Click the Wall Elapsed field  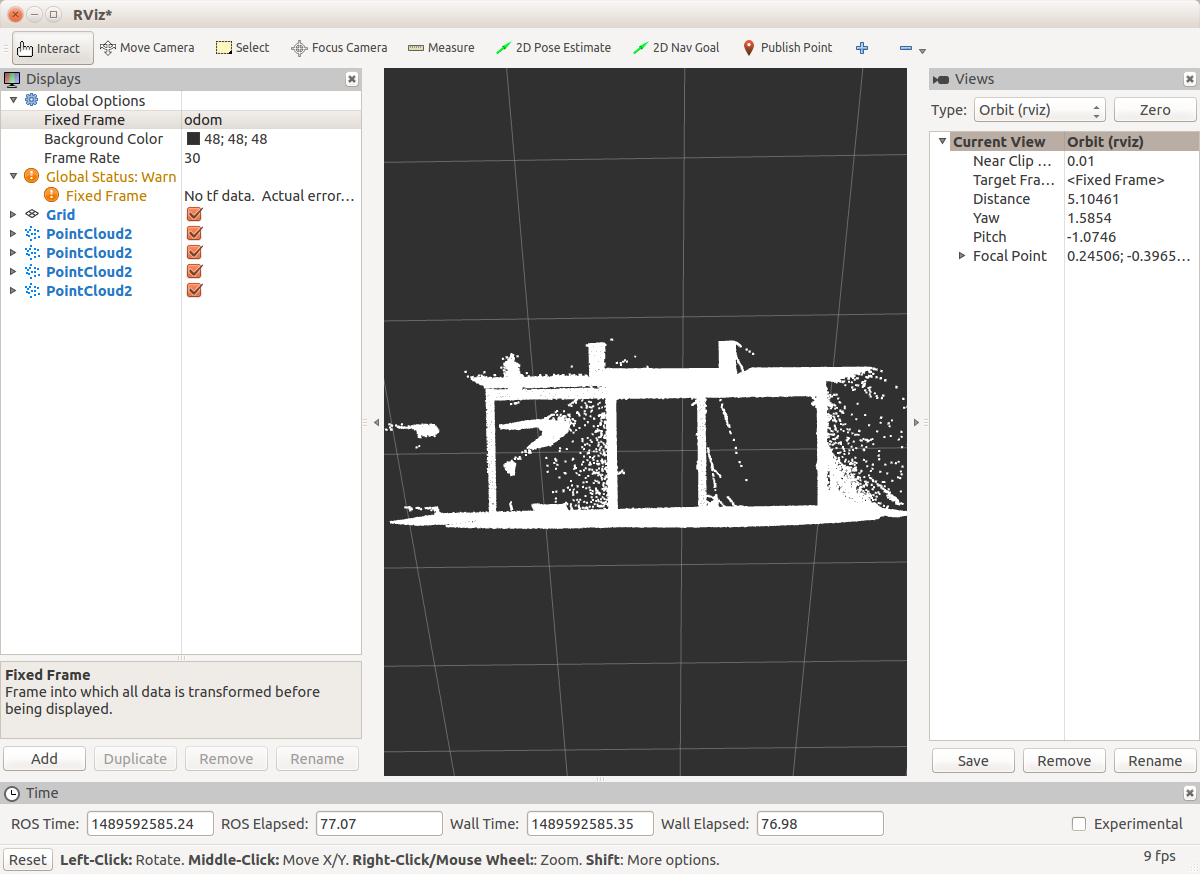(820, 824)
